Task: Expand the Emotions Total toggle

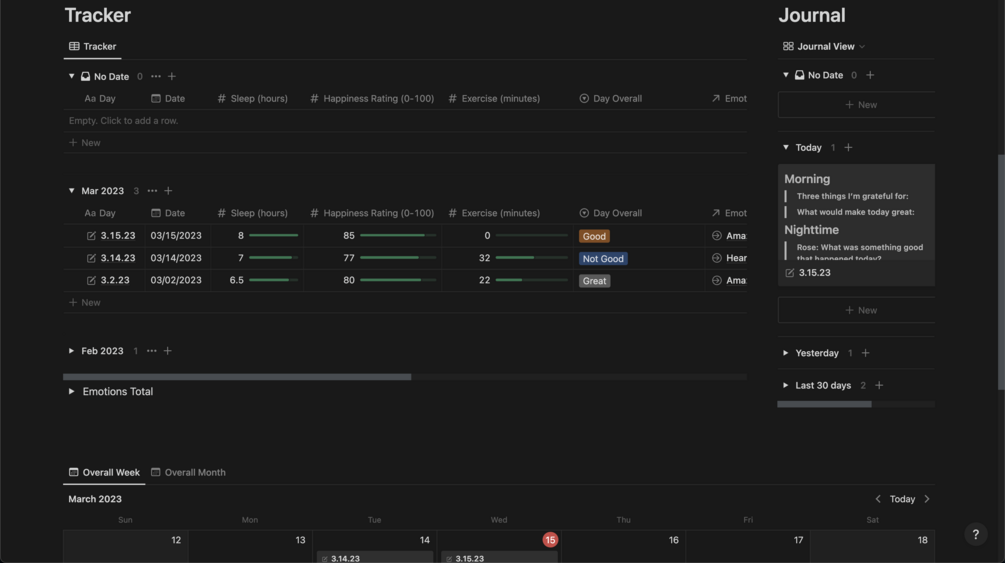Action: tap(71, 392)
